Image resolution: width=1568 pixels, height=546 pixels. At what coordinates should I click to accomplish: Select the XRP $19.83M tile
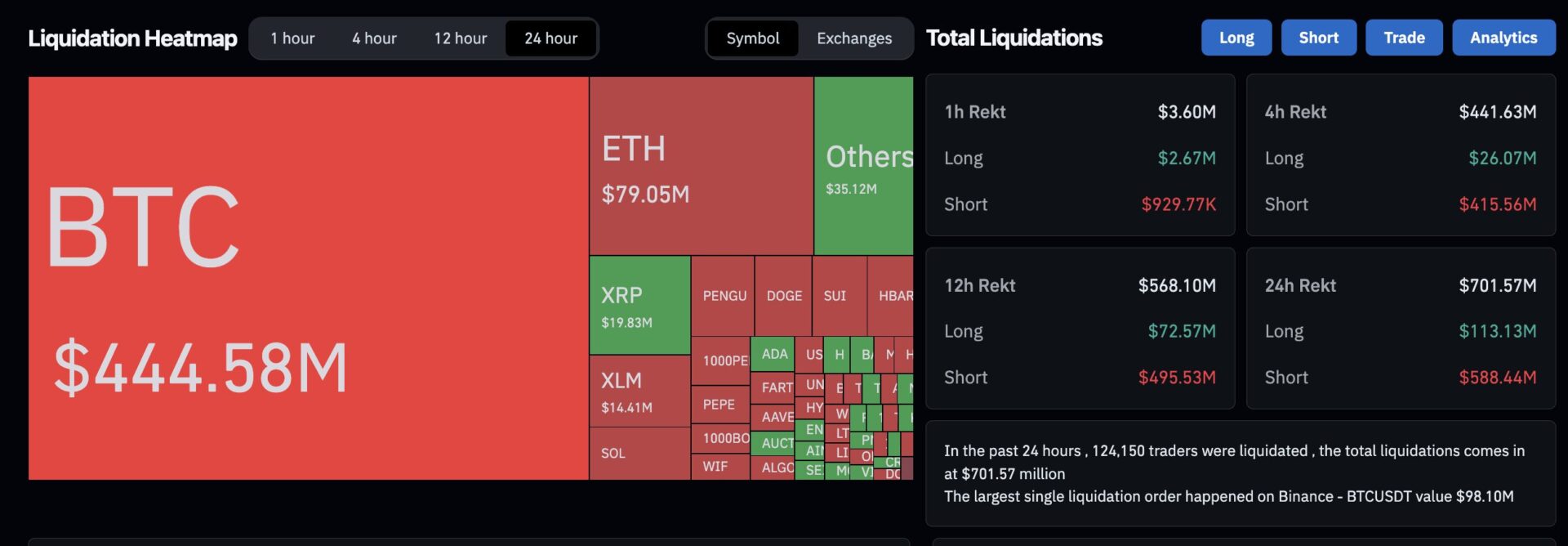point(640,306)
